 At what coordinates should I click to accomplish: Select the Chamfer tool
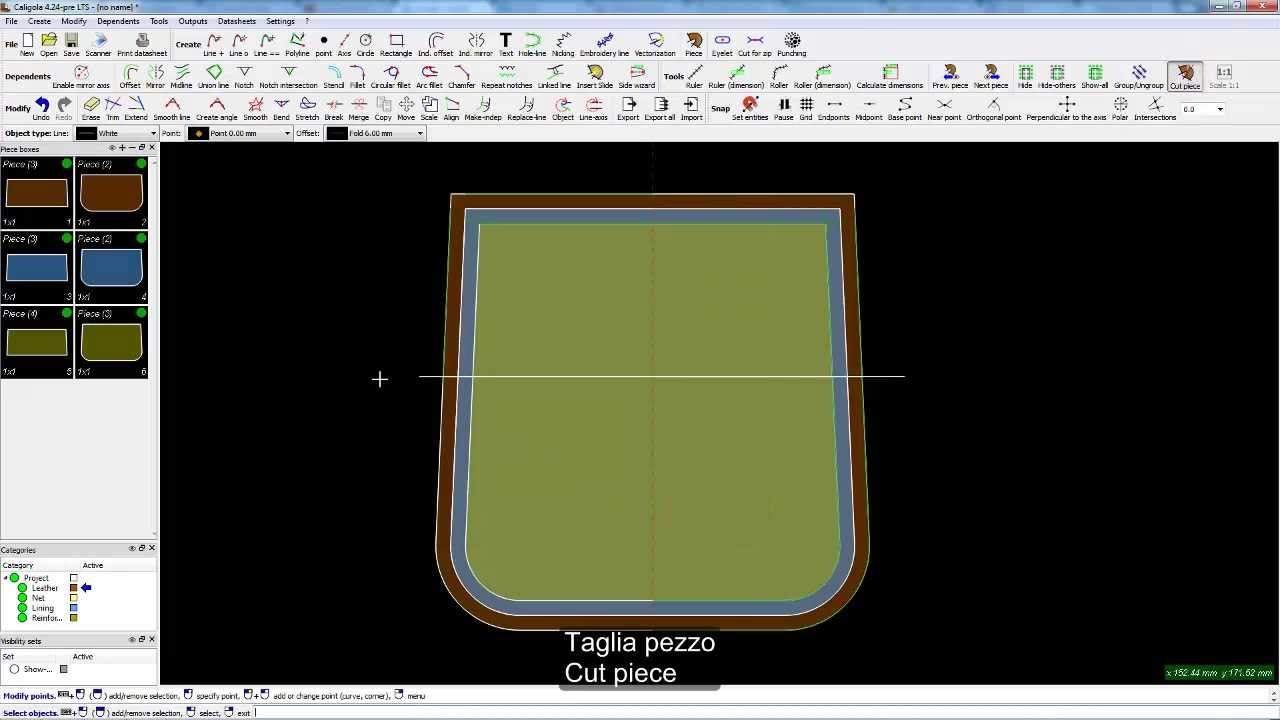461,77
